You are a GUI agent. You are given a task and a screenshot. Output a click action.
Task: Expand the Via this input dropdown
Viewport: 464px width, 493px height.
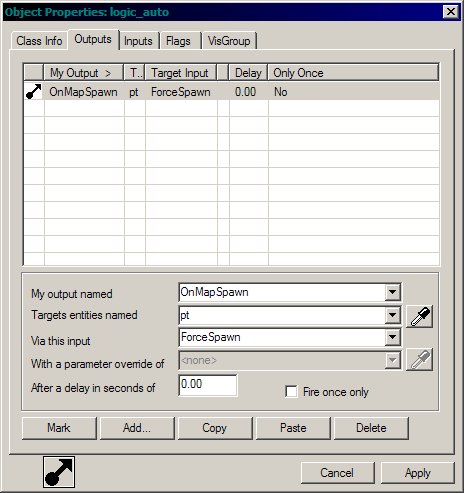click(x=392, y=337)
